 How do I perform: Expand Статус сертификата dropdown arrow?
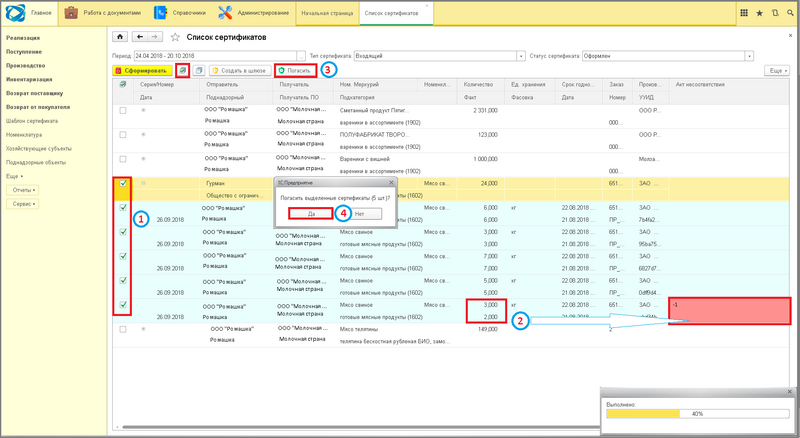pyautogui.click(x=749, y=56)
